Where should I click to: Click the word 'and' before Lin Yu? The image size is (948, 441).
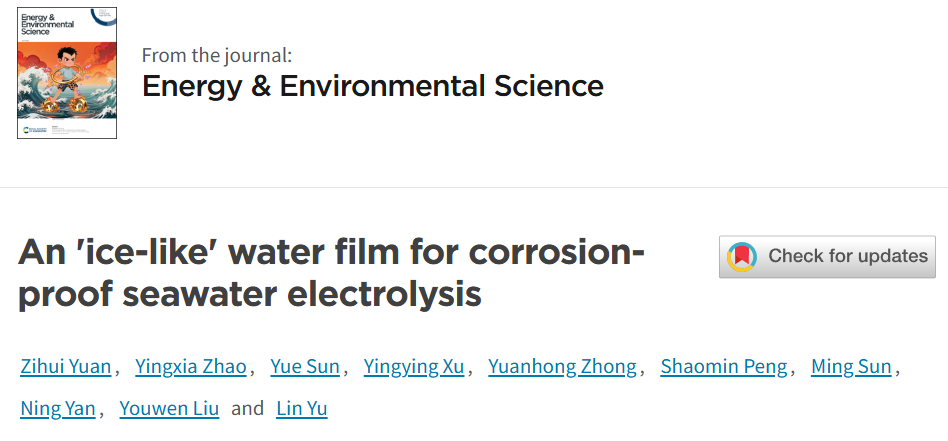248,408
